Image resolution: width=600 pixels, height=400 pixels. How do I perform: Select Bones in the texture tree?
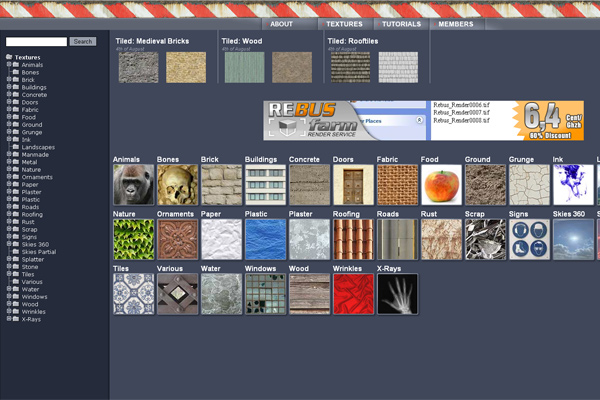point(30,72)
